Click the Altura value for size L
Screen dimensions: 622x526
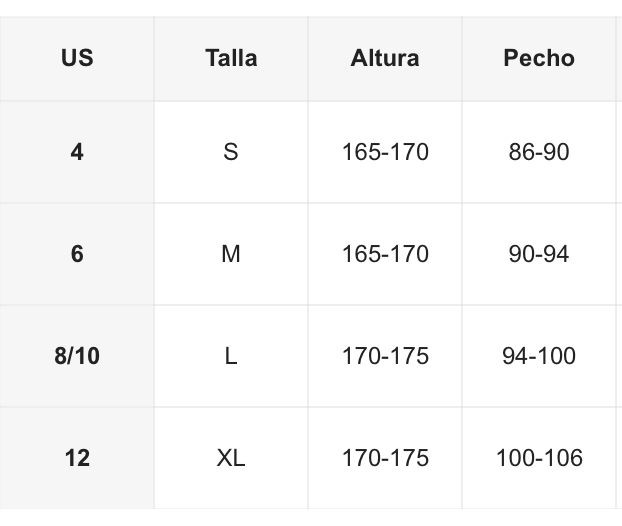tap(385, 356)
